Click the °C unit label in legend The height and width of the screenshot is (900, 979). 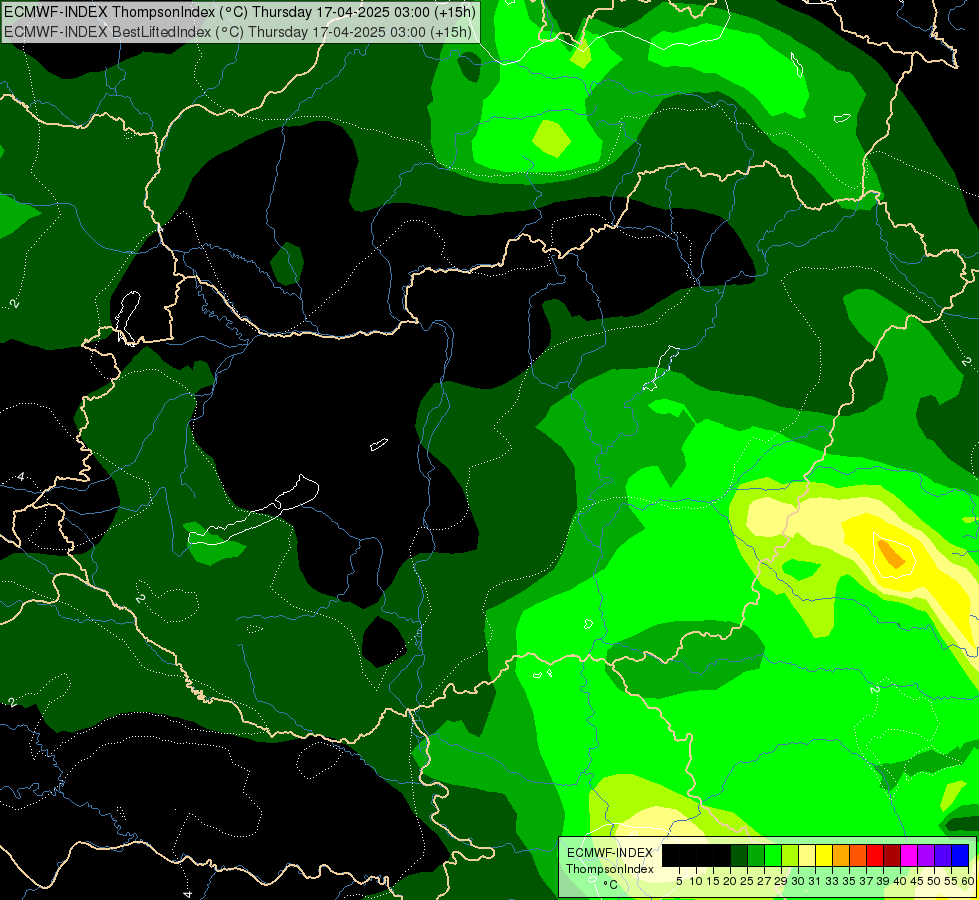(611, 884)
